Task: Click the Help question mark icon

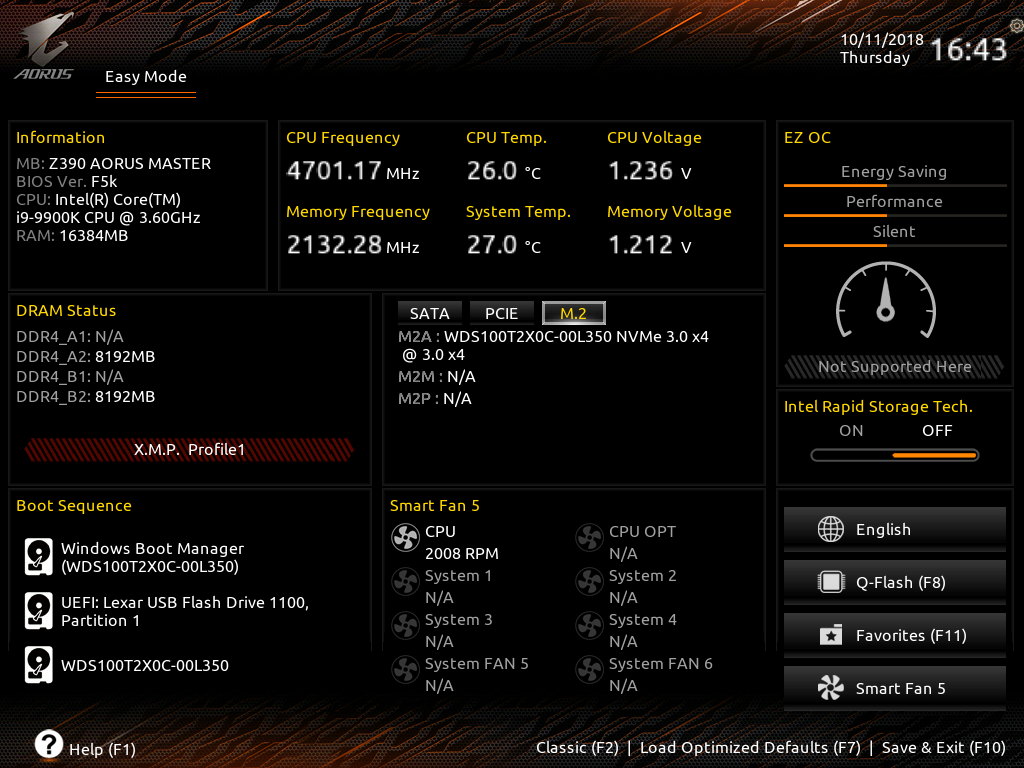Action: pos(49,744)
